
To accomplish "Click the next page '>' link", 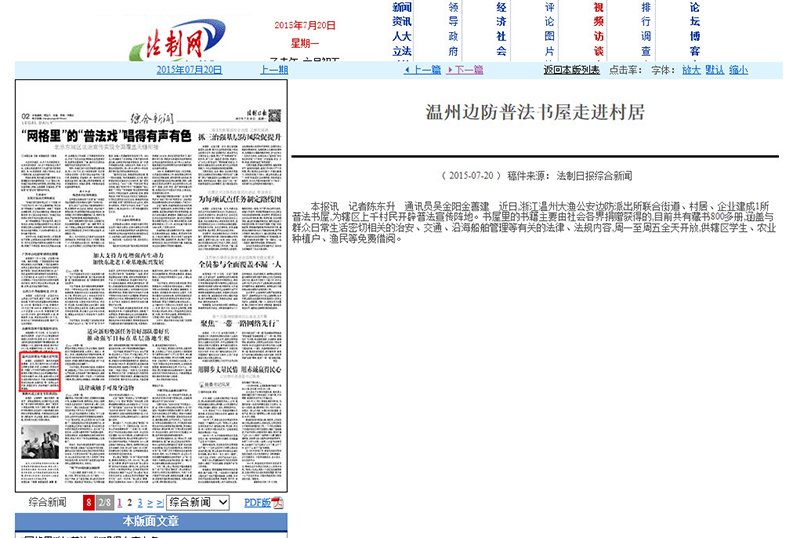I will pos(150,503).
